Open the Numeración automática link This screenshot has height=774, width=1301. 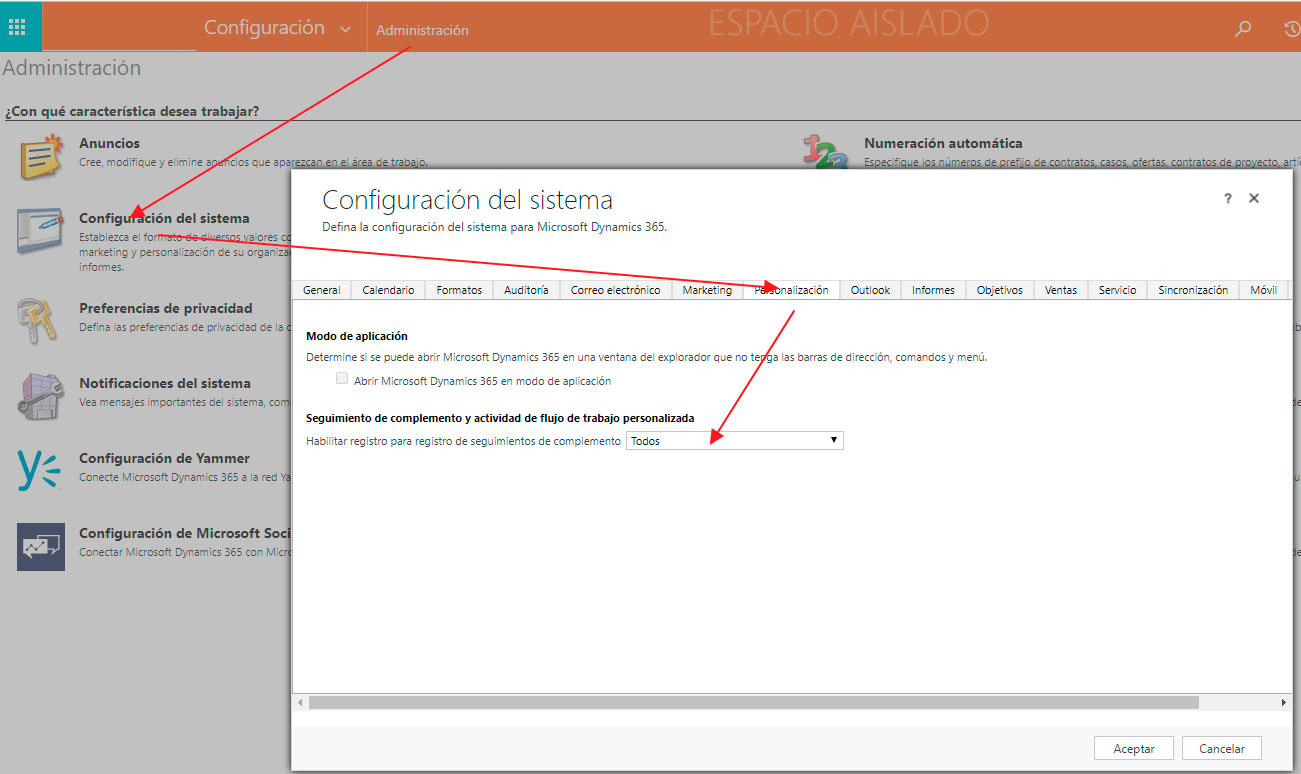click(943, 143)
